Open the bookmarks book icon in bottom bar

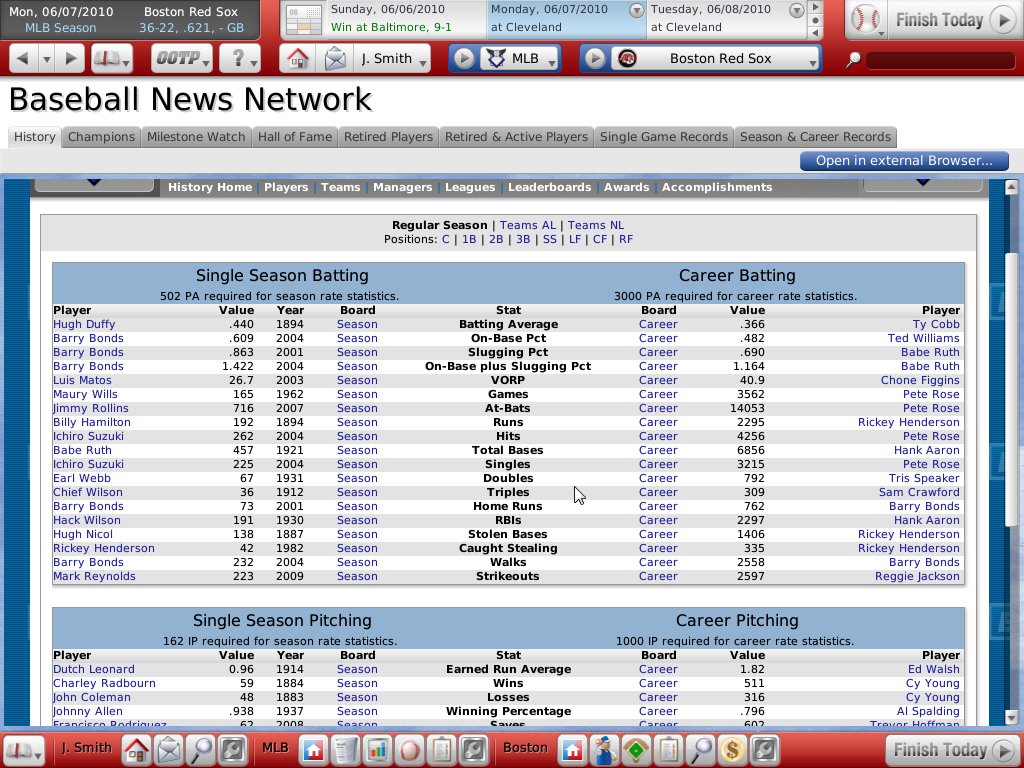point(22,748)
